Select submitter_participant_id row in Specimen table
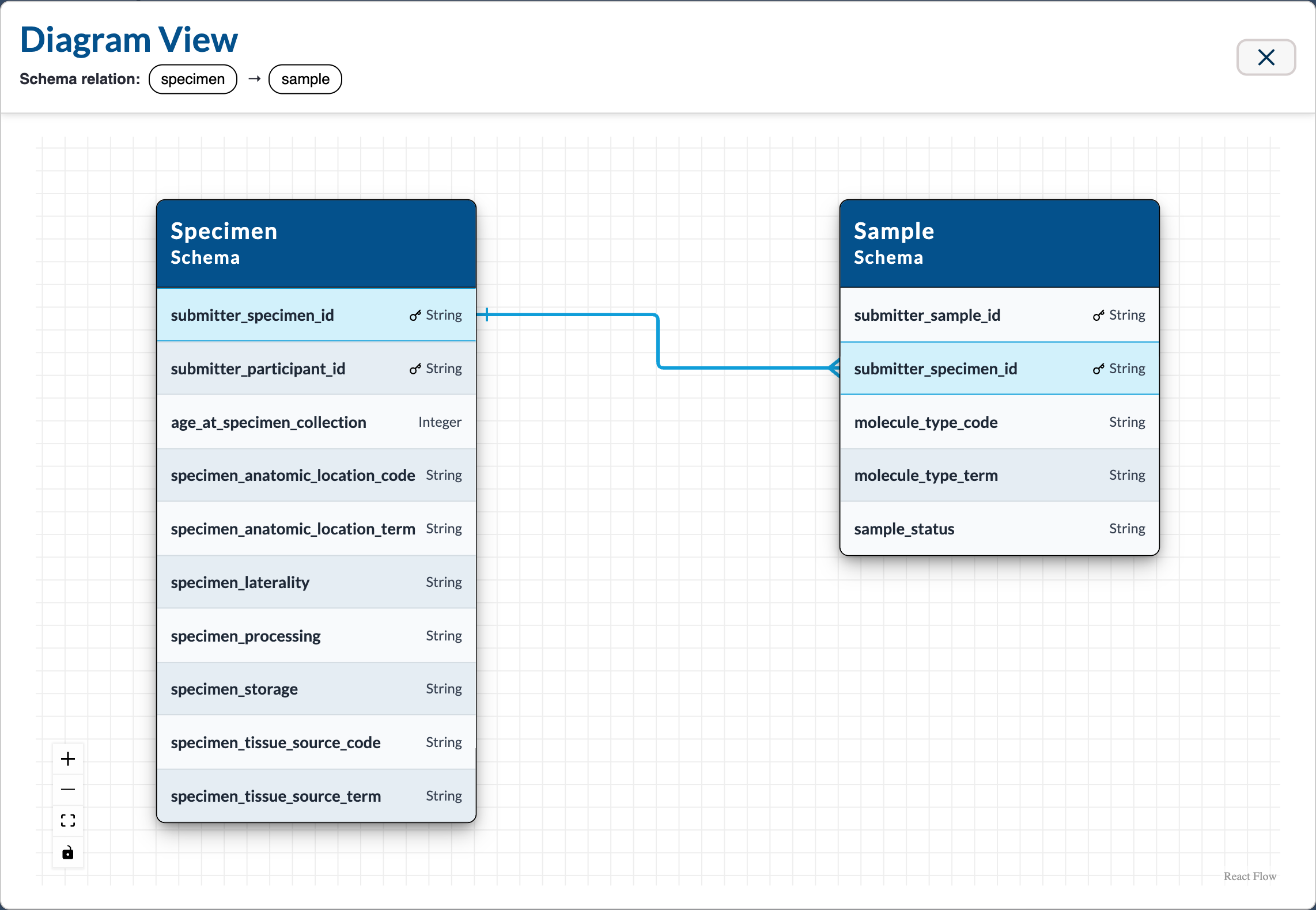This screenshot has height=910, width=1316. [316, 369]
